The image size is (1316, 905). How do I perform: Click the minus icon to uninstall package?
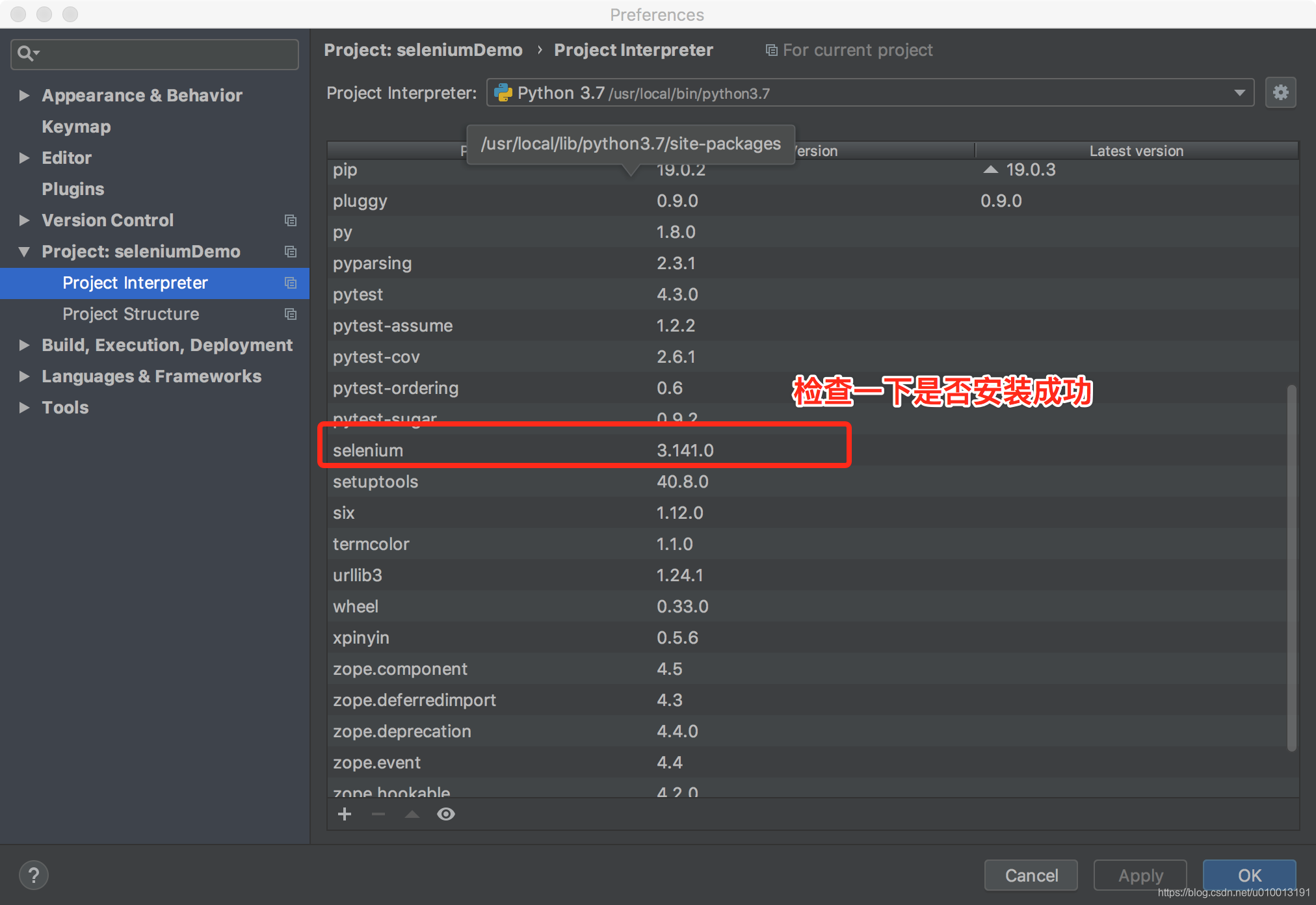[378, 814]
